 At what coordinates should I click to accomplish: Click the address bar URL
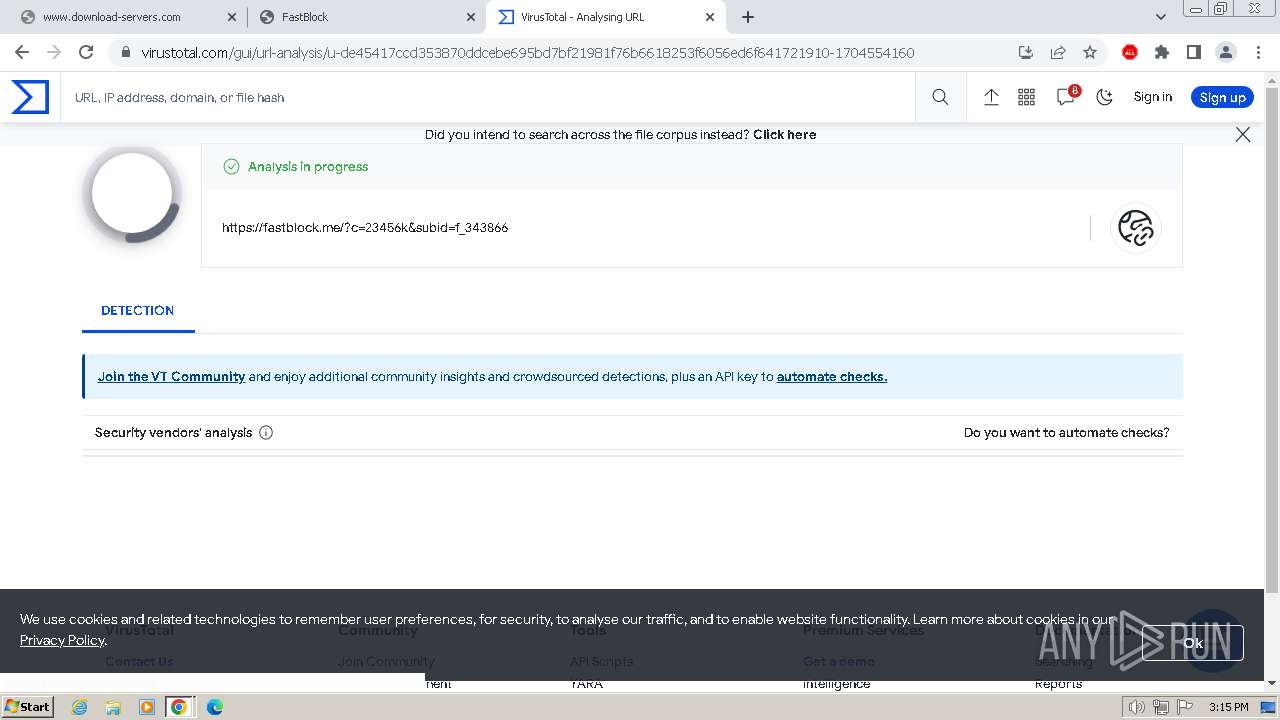[527, 53]
